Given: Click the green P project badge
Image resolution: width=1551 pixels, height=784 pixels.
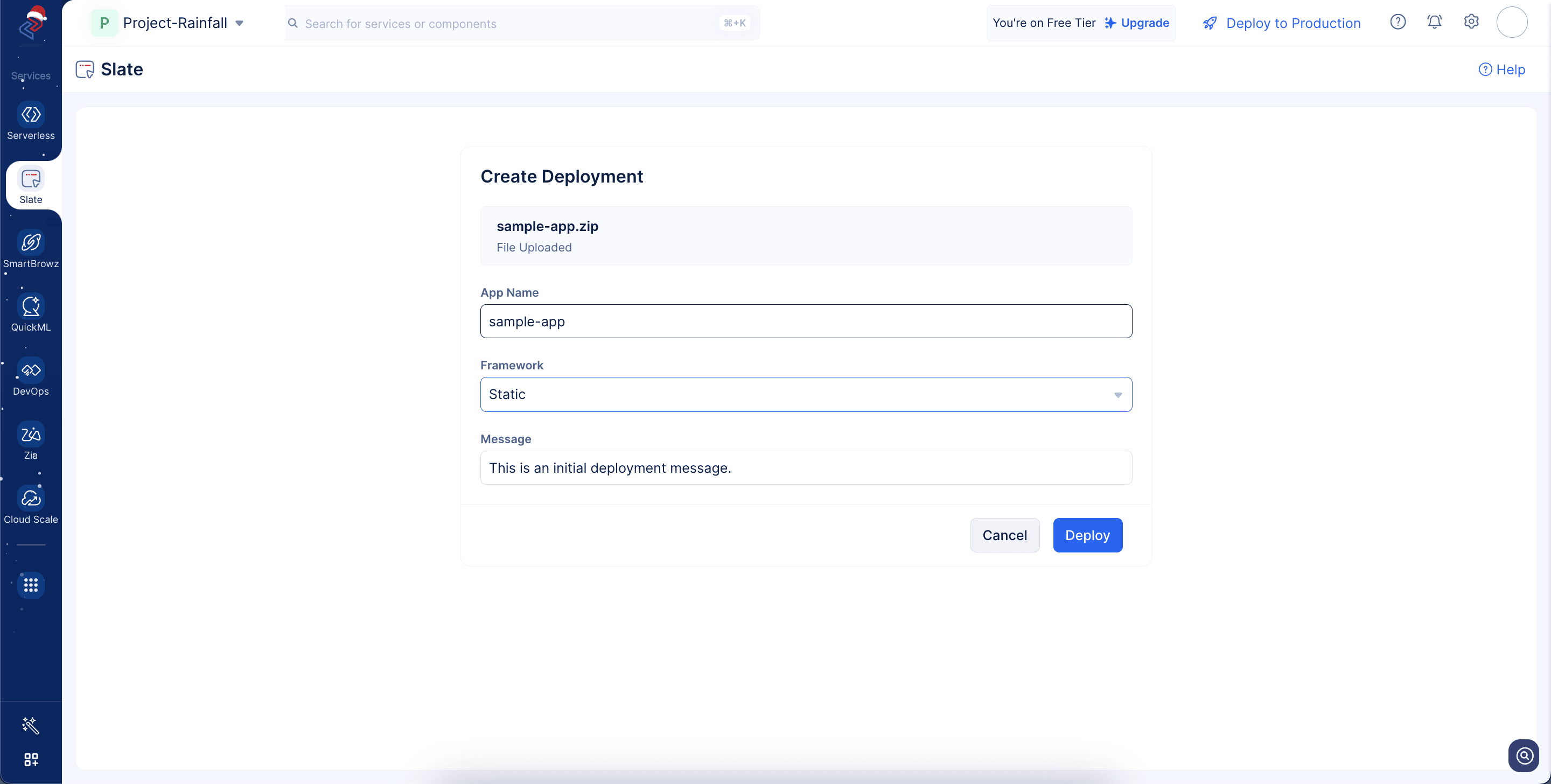Looking at the screenshot, I should (104, 23).
